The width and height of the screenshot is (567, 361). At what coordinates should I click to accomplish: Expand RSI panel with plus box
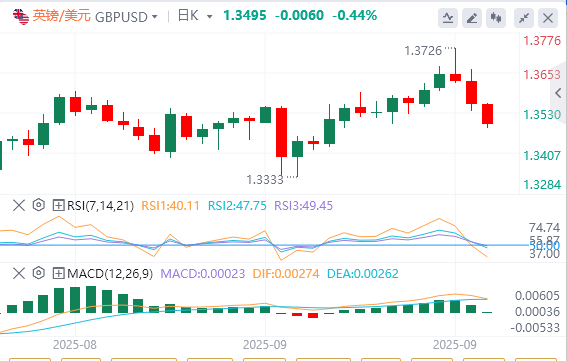tap(58, 205)
